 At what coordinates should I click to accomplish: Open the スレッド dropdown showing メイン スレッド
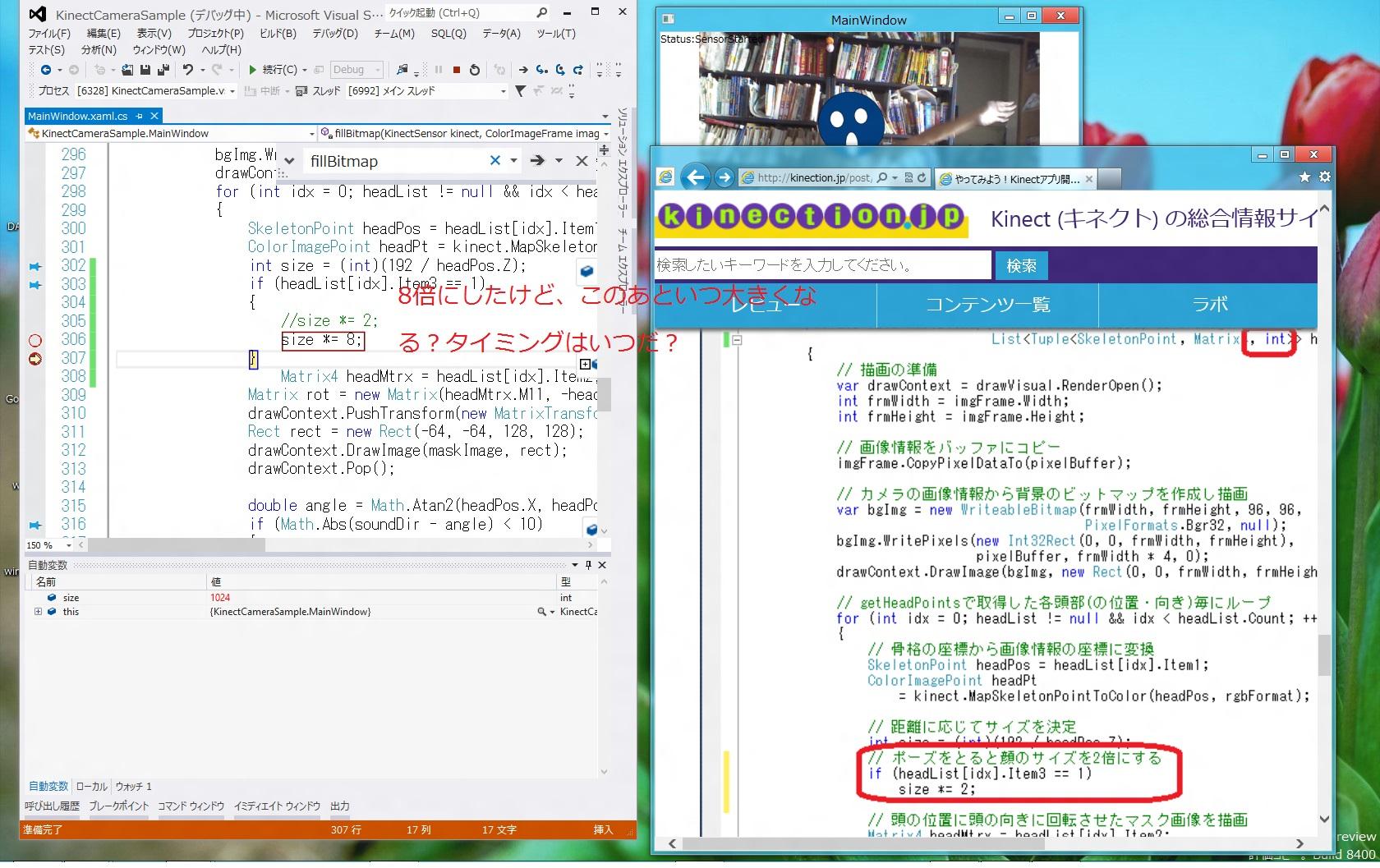point(426,91)
